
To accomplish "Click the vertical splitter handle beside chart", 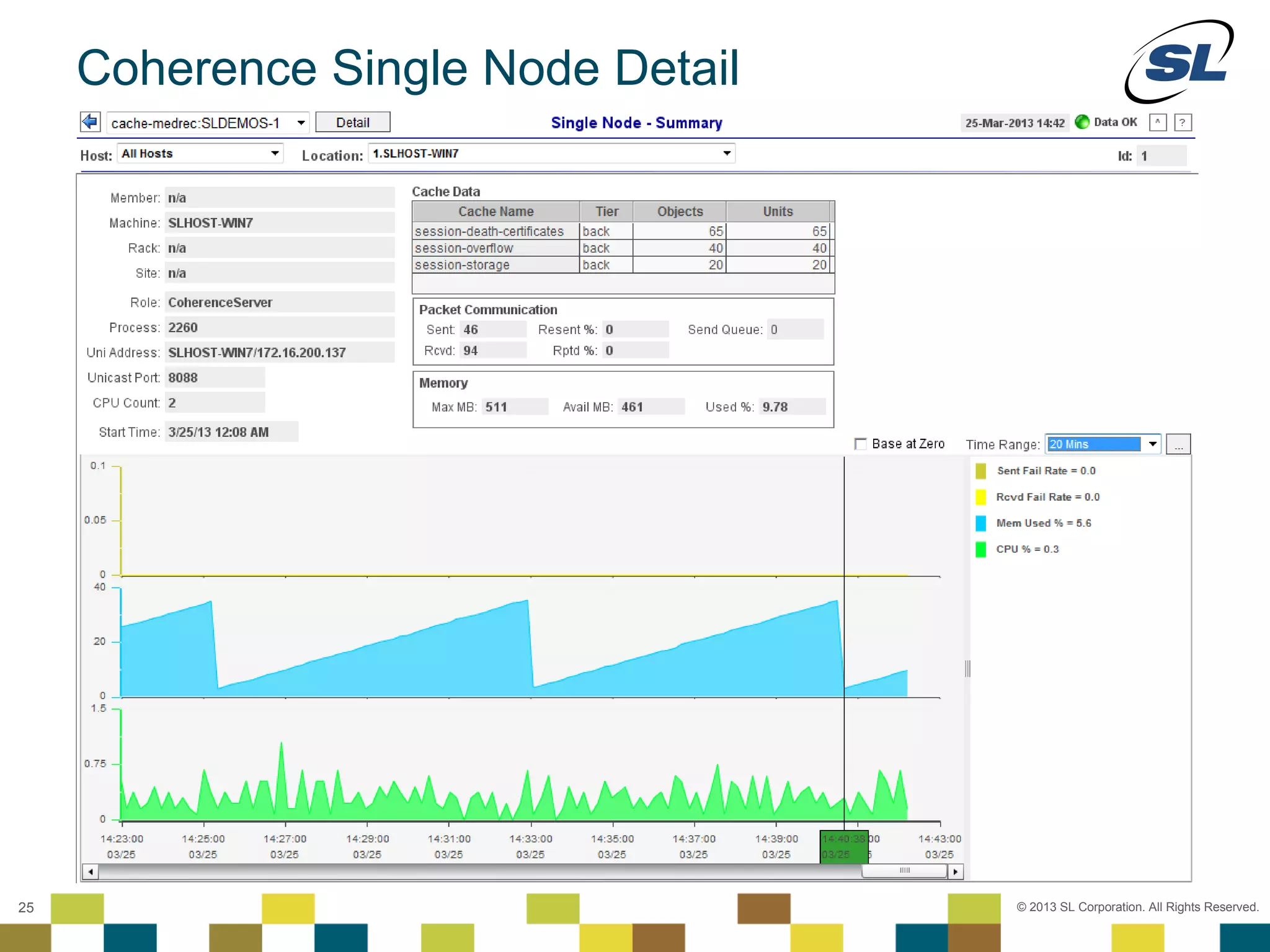I will point(967,668).
